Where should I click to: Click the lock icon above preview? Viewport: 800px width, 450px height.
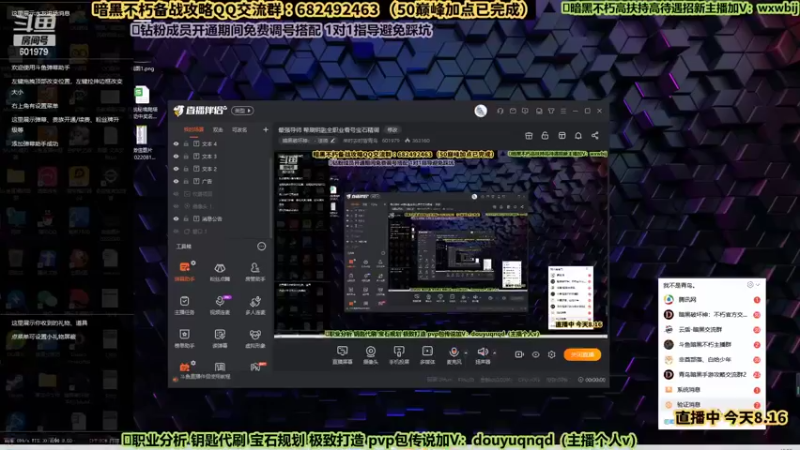click(x=545, y=136)
